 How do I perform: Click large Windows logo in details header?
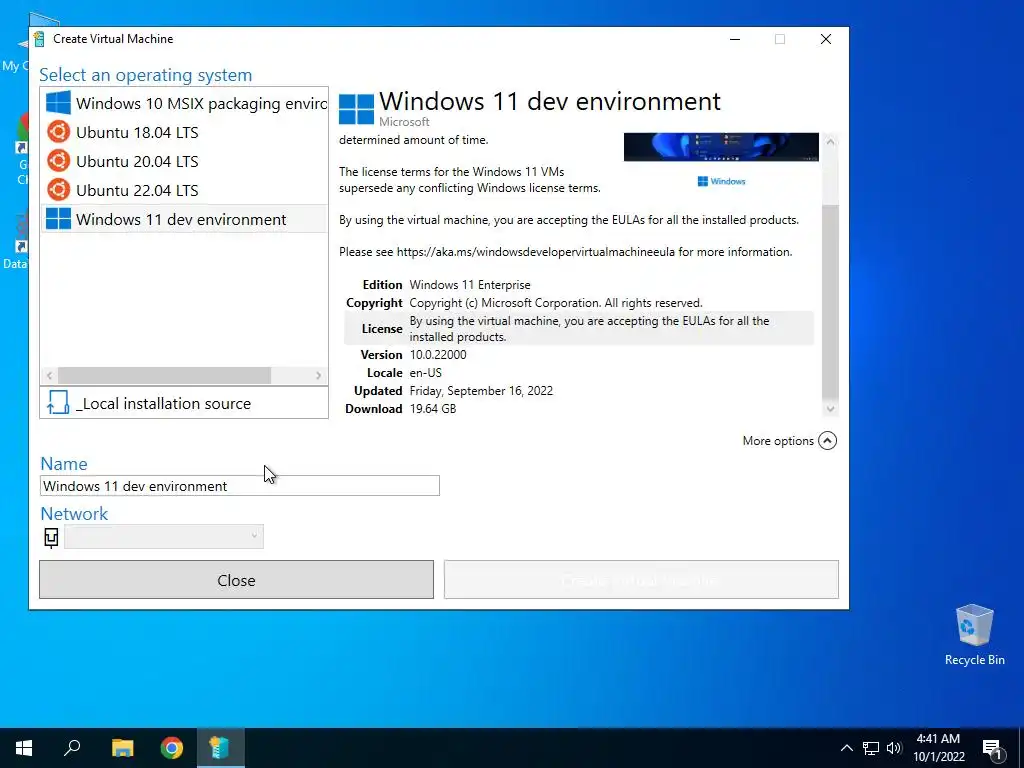tap(357, 108)
